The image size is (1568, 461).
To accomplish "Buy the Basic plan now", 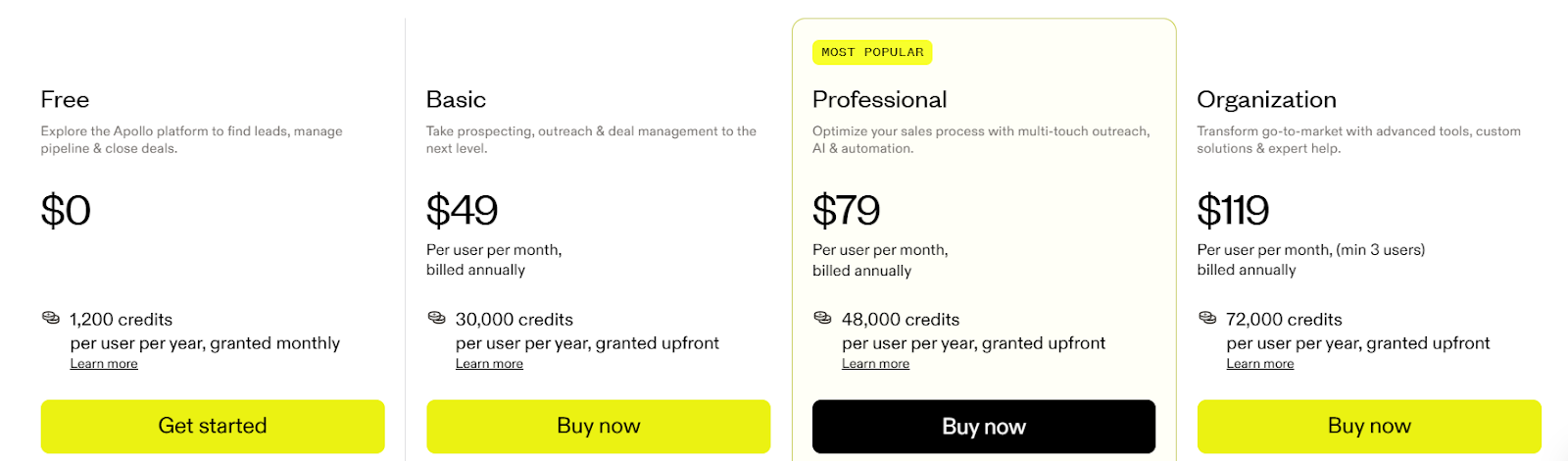I will [x=599, y=426].
